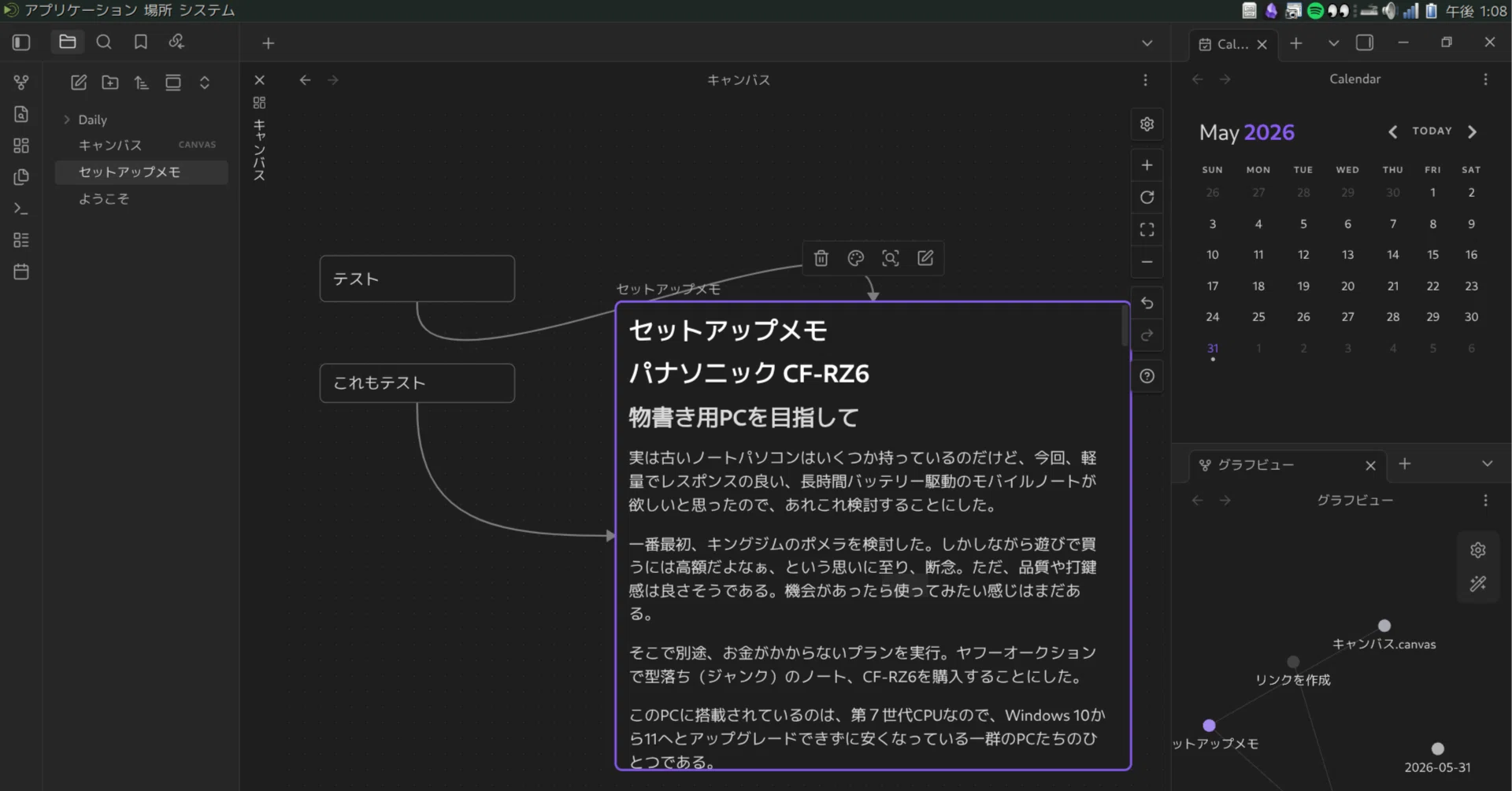Image resolution: width=1512 pixels, height=791 pixels.
Task: Run graph timelapse animation
Action: point(1478,583)
